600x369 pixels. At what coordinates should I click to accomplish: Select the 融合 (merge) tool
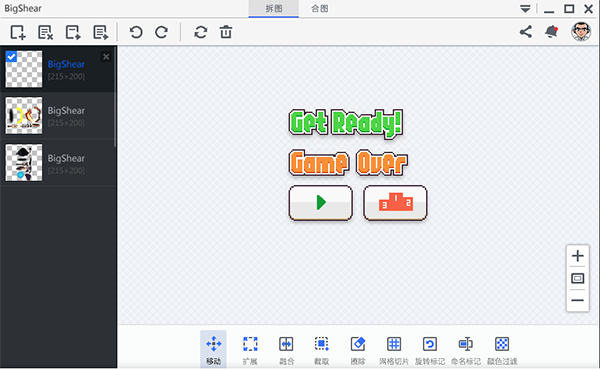click(x=286, y=349)
